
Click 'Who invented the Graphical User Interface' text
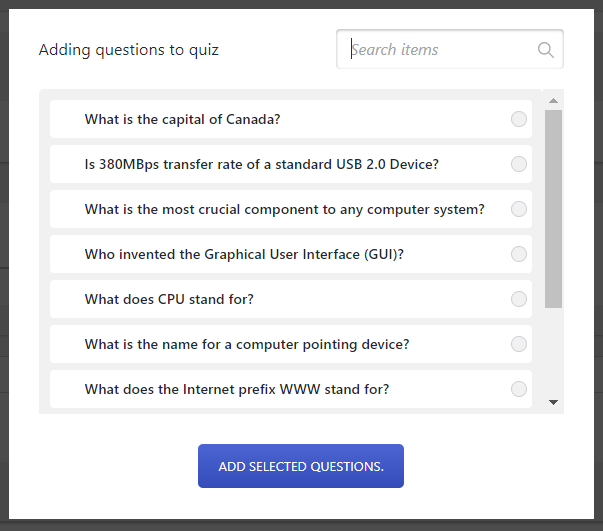[x=244, y=254]
